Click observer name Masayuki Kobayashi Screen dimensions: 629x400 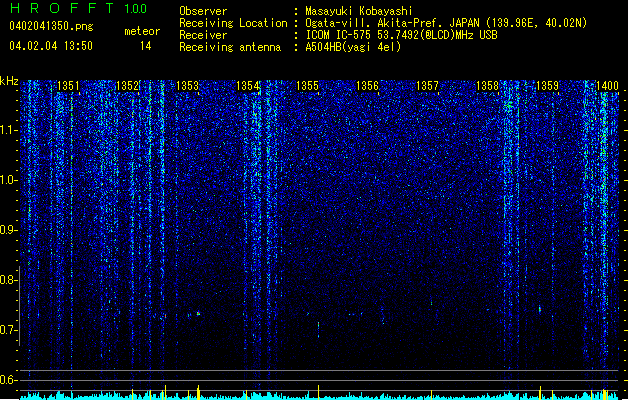359,11
